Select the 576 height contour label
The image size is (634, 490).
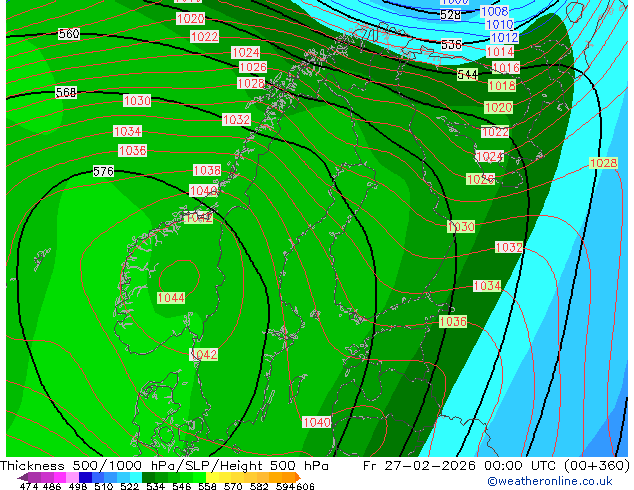103,171
